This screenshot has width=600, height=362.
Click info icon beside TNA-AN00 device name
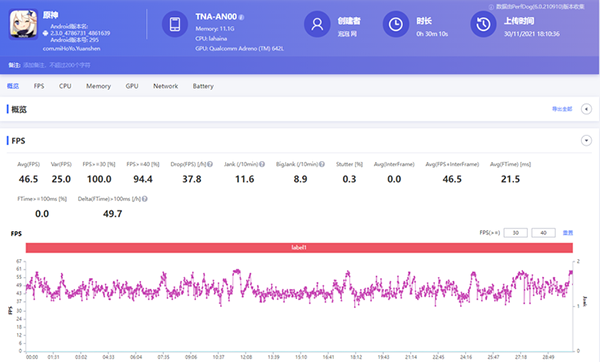pyautogui.click(x=241, y=17)
